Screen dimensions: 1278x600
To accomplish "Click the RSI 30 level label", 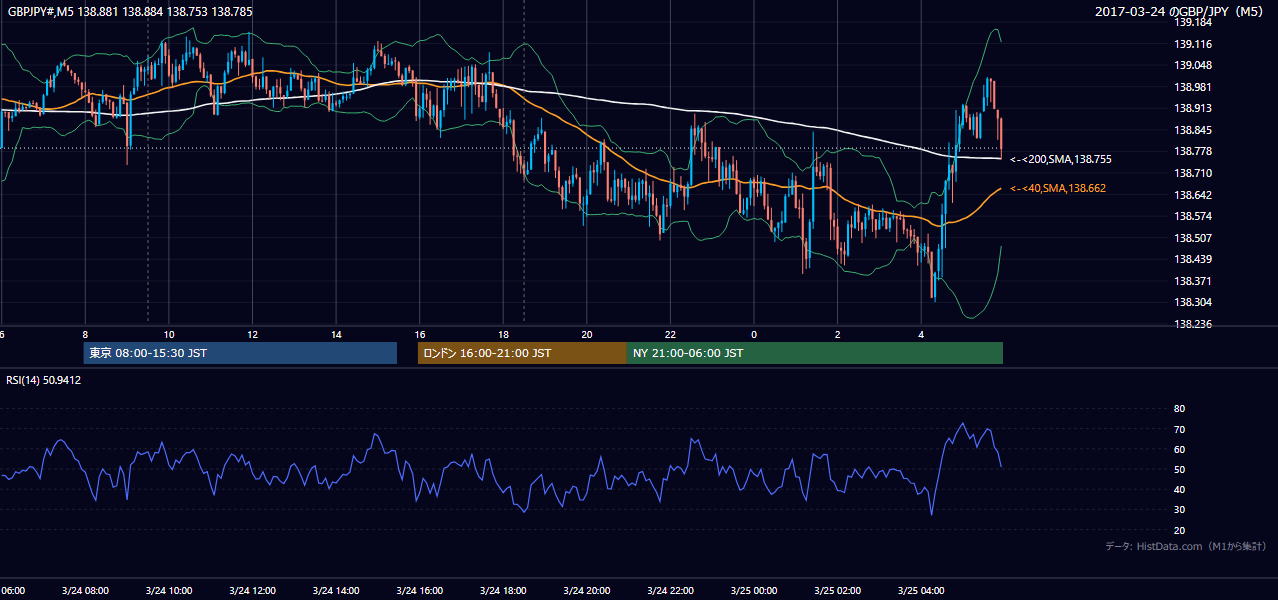I will [1179, 509].
